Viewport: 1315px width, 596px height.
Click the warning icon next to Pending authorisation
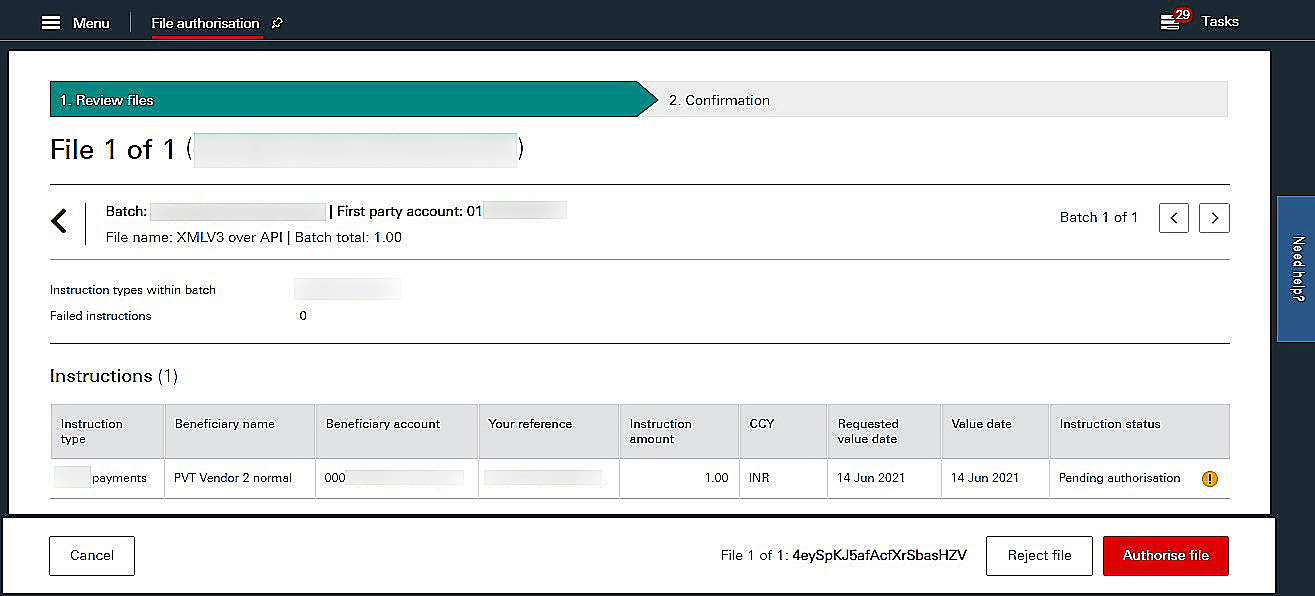[x=1209, y=479]
